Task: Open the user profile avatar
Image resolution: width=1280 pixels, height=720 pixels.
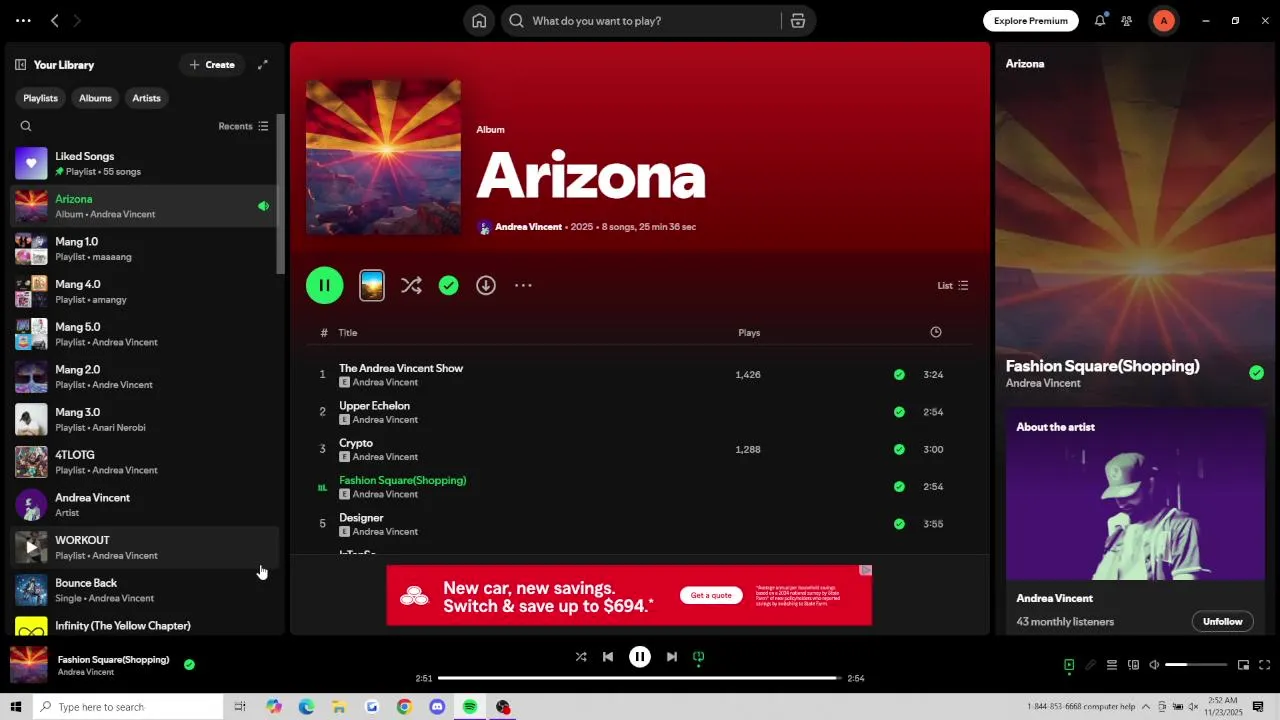Action: click(1163, 21)
